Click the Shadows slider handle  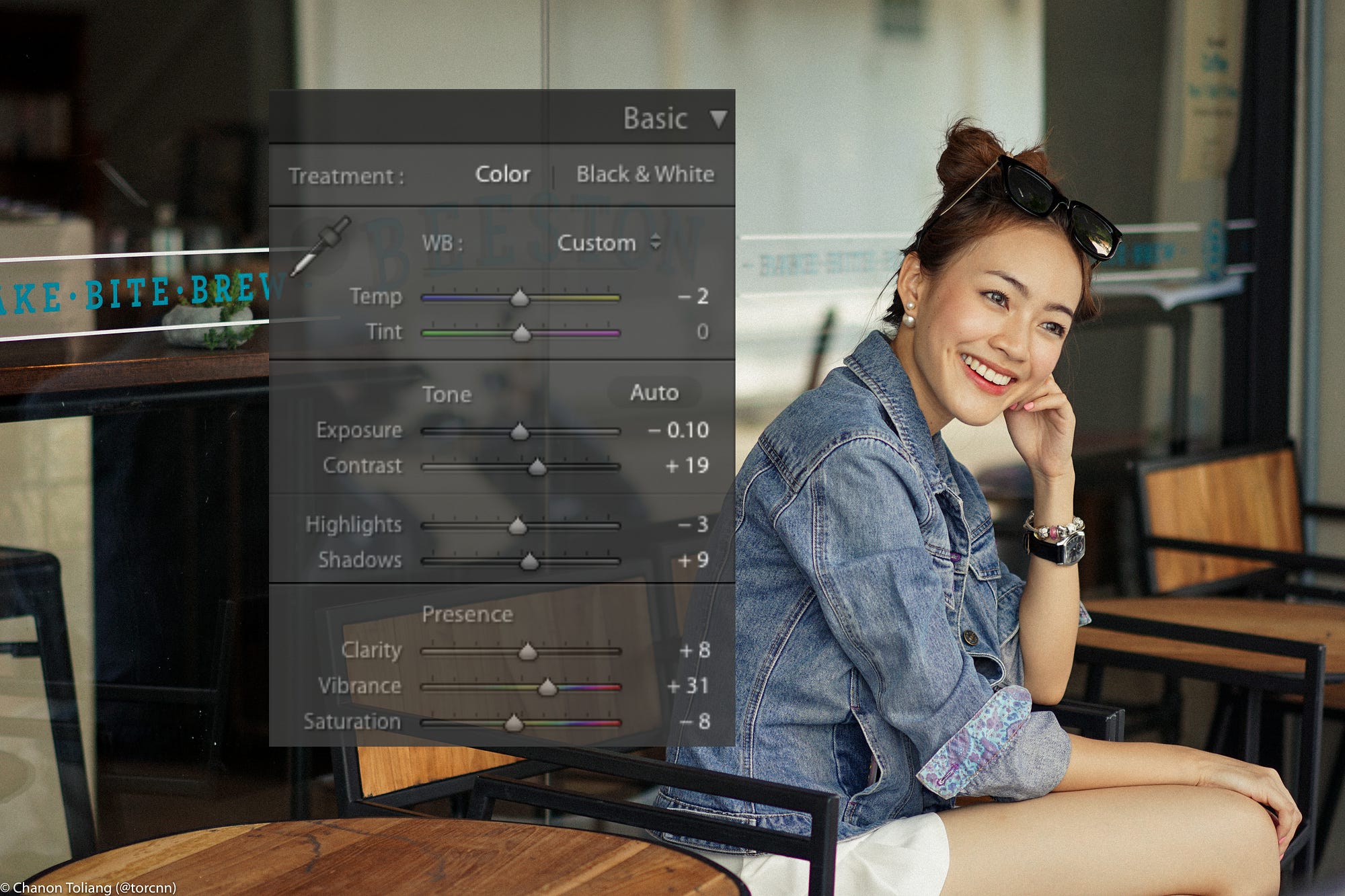[x=529, y=561]
